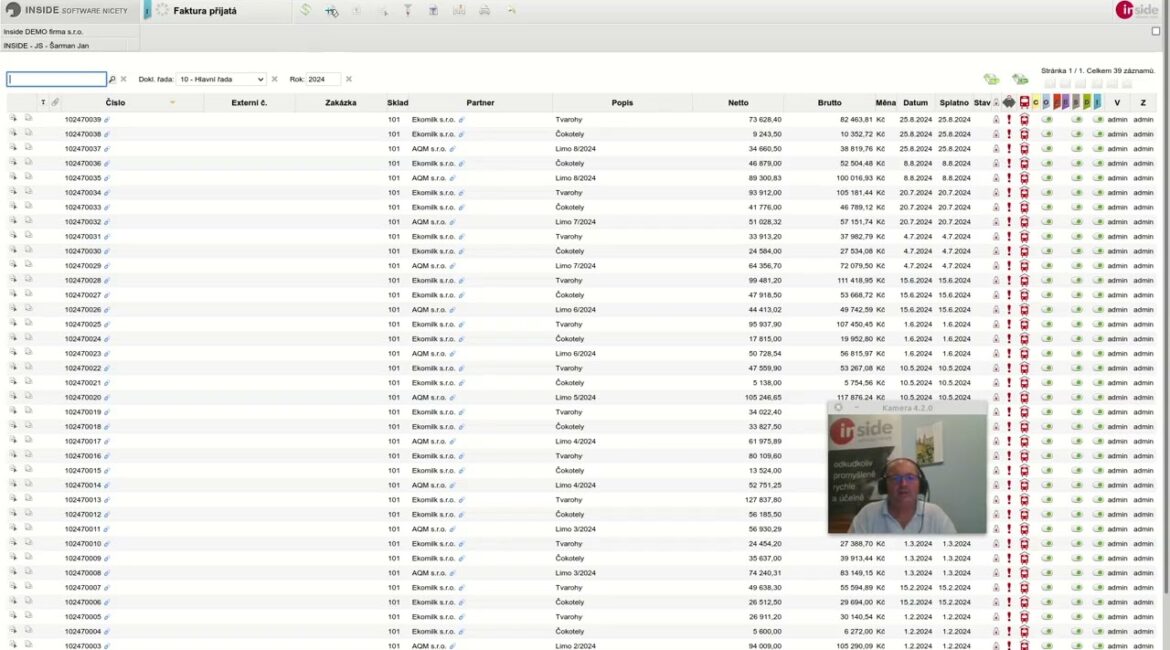Click the piggy bank column header icon
Screen dimensions: 1170x650
(1009, 102)
